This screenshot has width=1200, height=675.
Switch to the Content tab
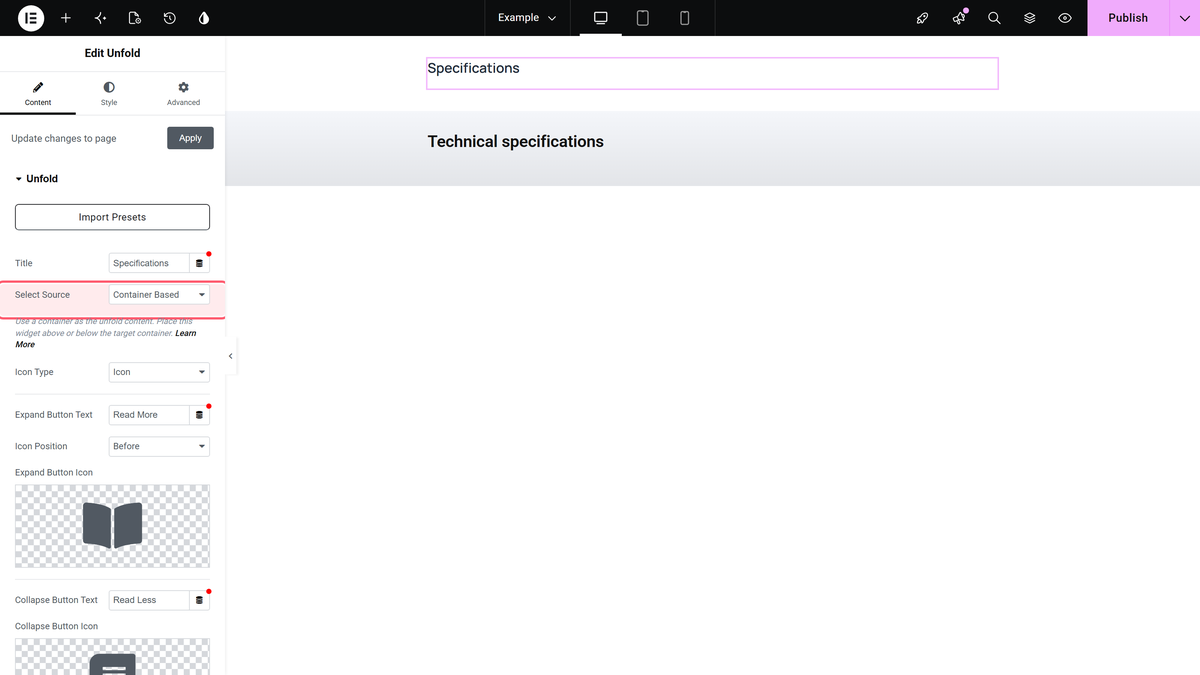tap(38, 94)
